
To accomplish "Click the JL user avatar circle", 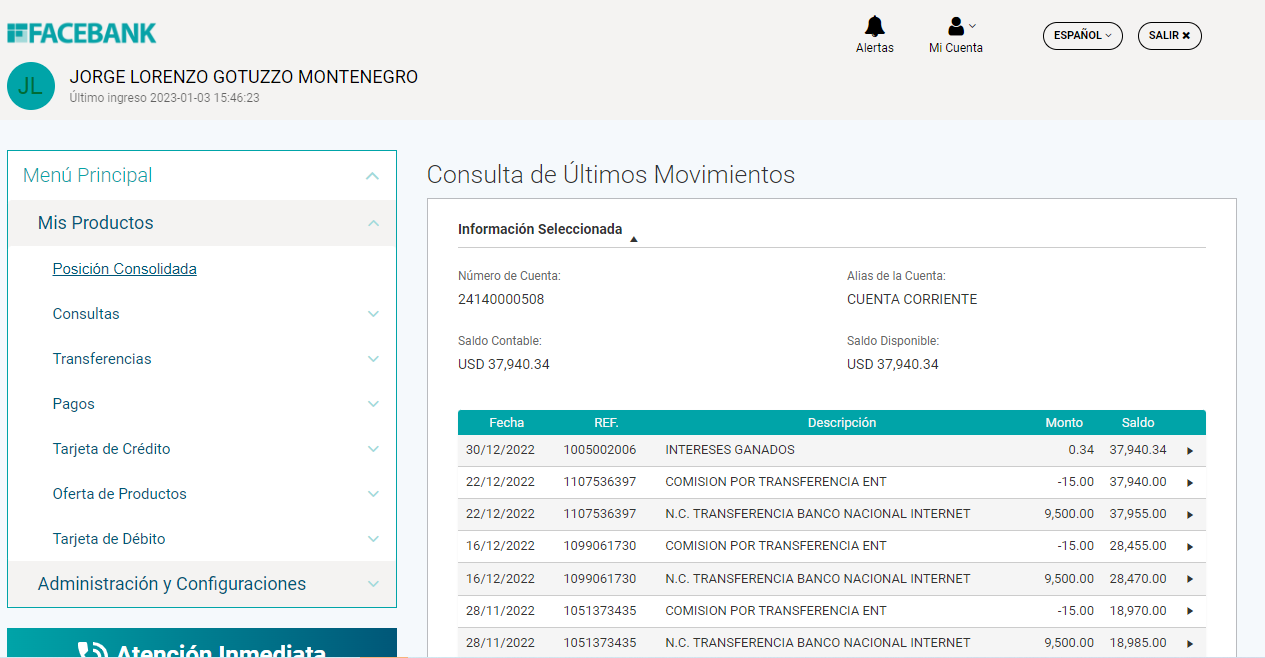I will click(x=31, y=86).
